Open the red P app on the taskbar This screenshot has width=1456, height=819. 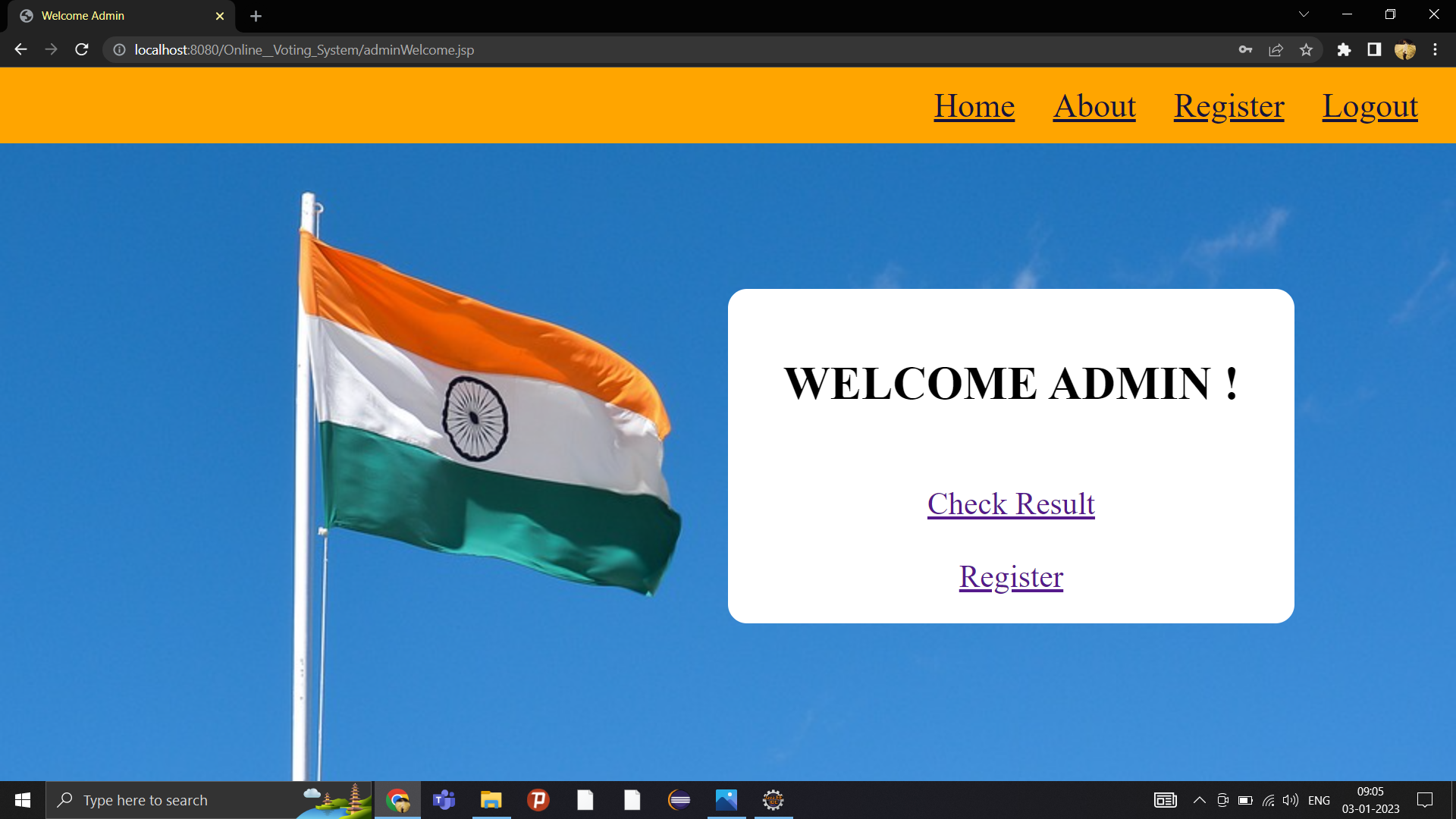click(538, 800)
